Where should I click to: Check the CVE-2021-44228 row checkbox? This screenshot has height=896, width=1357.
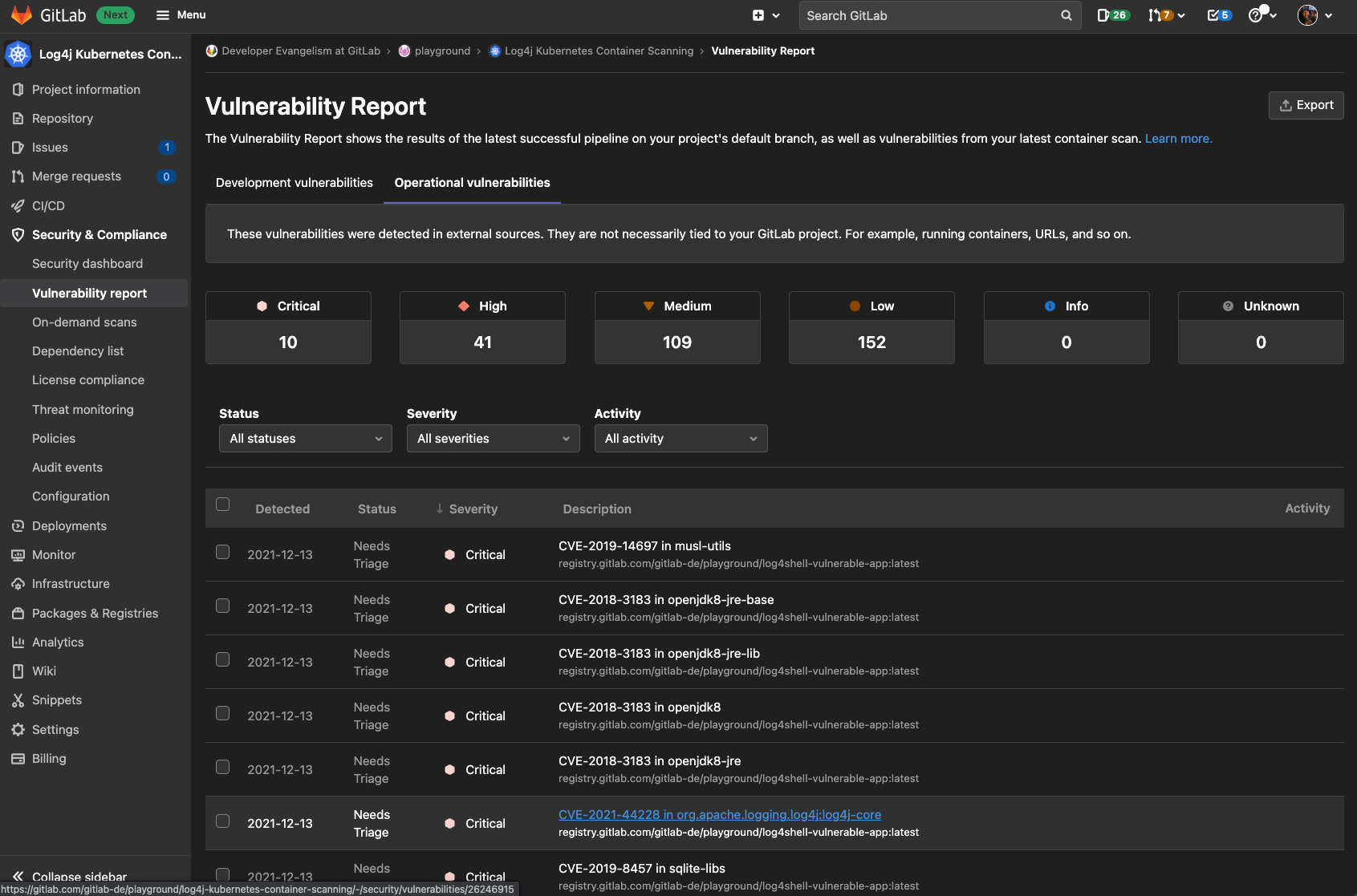[222, 821]
